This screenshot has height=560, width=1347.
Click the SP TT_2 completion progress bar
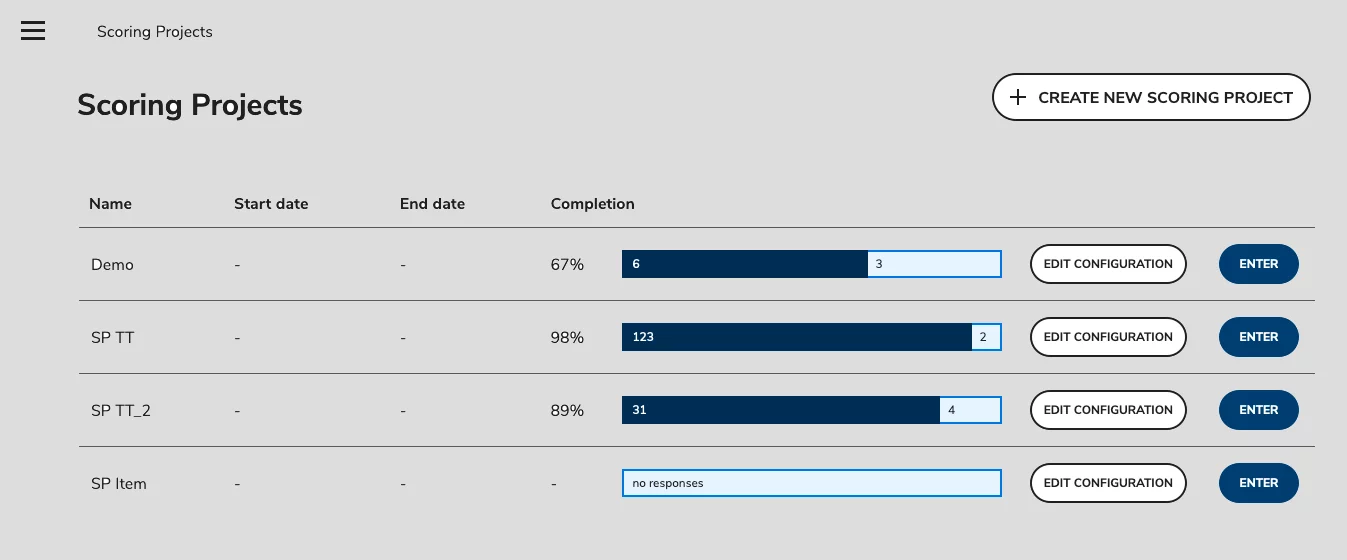coord(811,410)
